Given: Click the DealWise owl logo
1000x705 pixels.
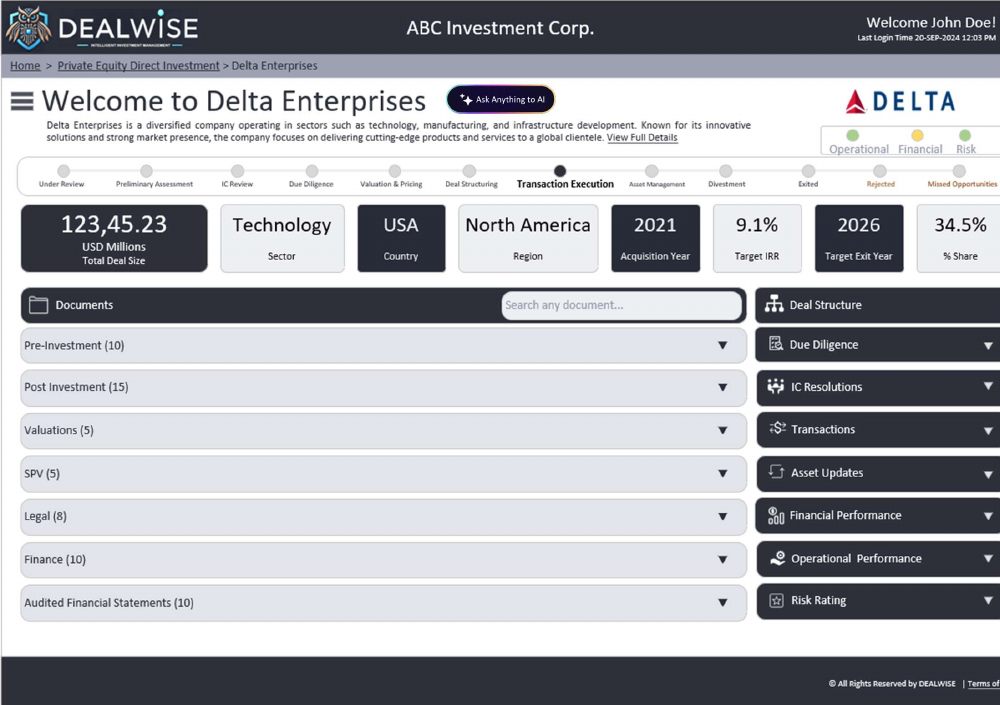Looking at the screenshot, I should (x=28, y=28).
